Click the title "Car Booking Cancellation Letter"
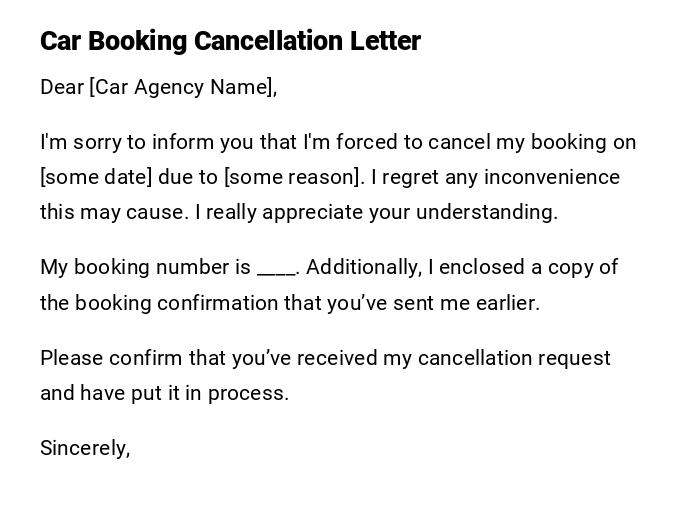The image size is (700, 510). [x=230, y=41]
